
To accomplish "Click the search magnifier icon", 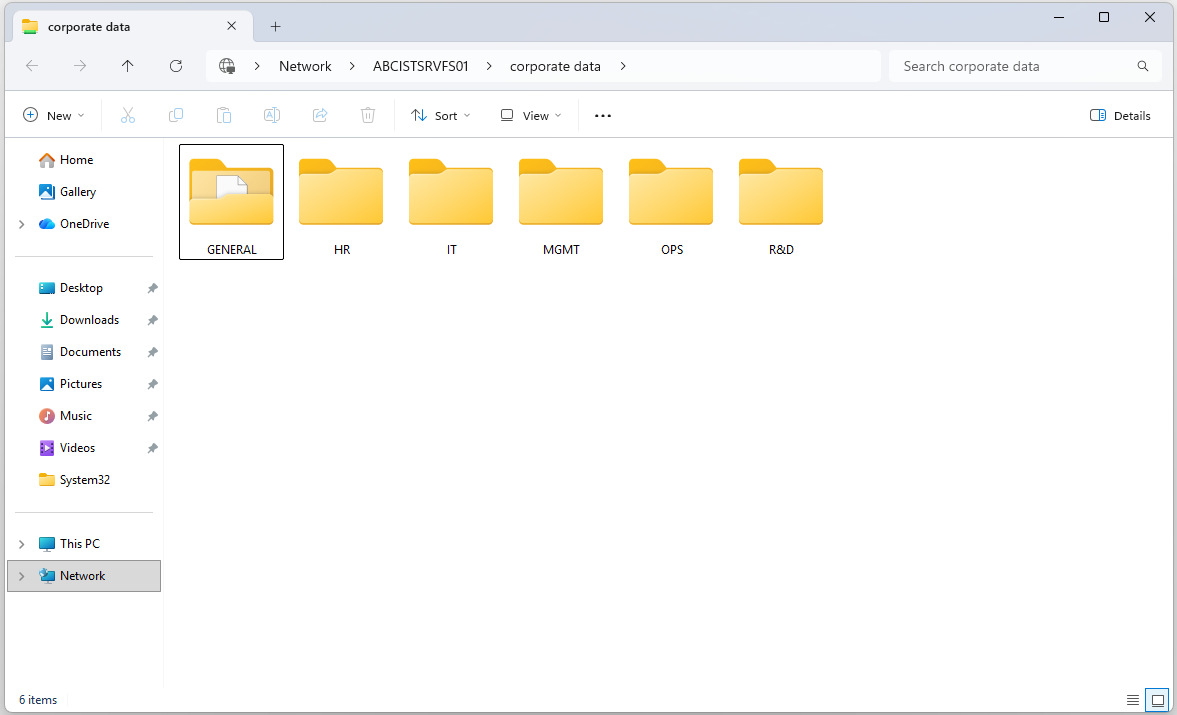I will tap(1142, 66).
